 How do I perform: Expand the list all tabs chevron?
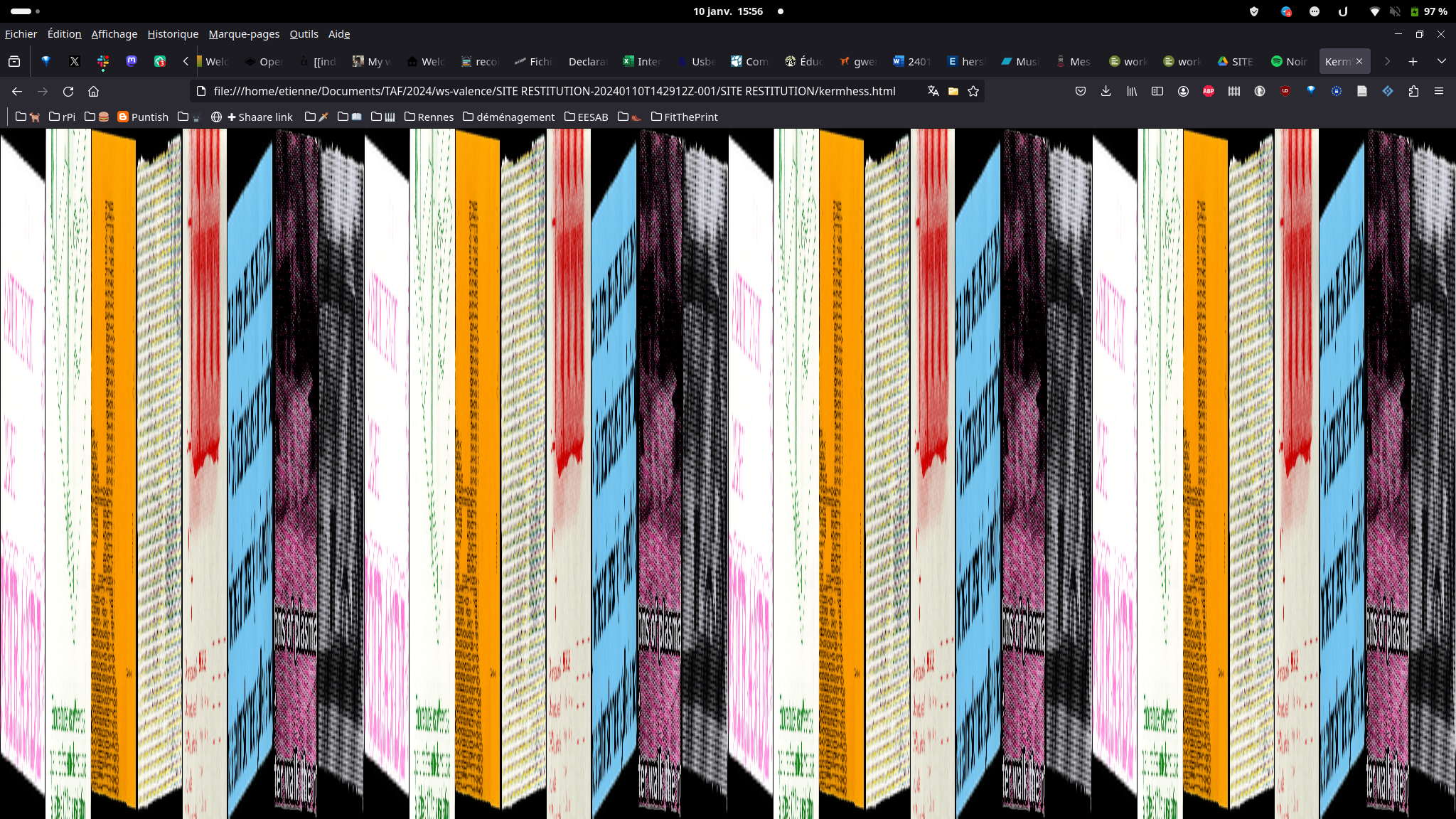pyautogui.click(x=1441, y=61)
